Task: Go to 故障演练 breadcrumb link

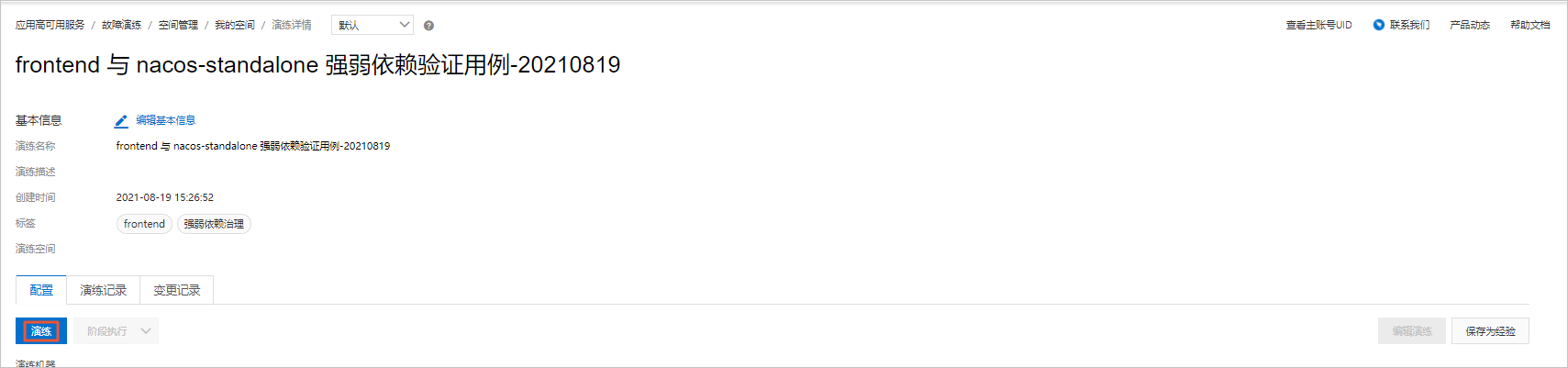Action: pos(121,25)
